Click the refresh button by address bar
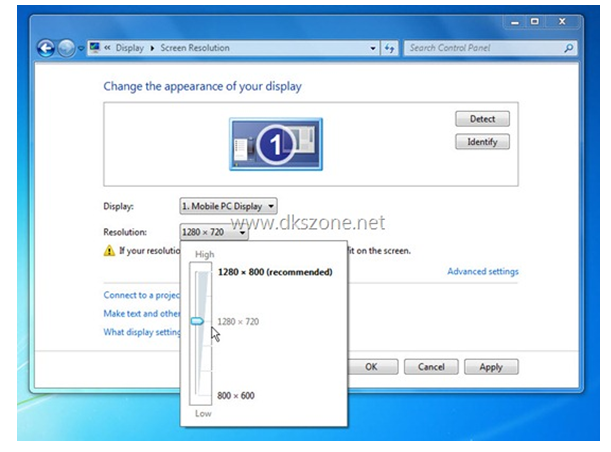The height and width of the screenshot is (452, 611). click(389, 48)
